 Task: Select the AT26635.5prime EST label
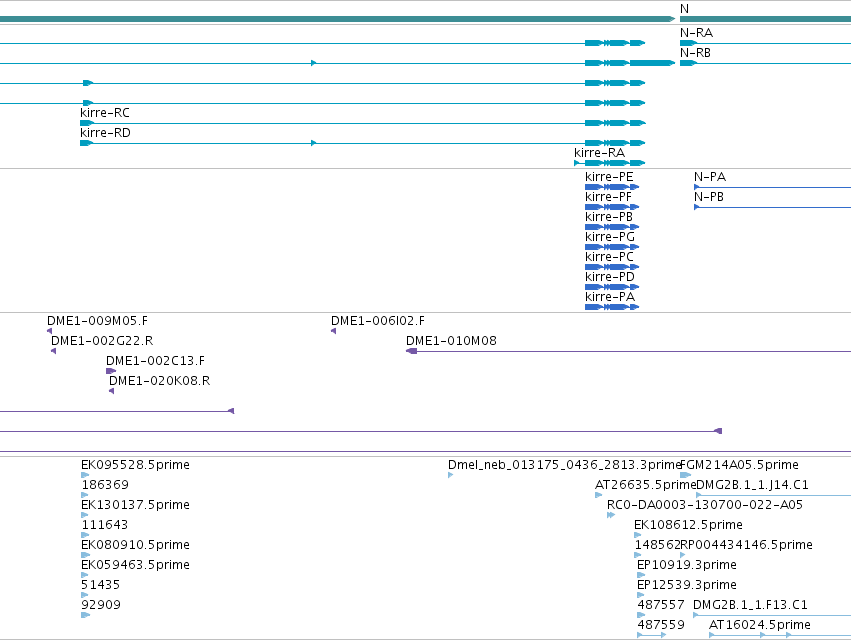click(x=645, y=484)
